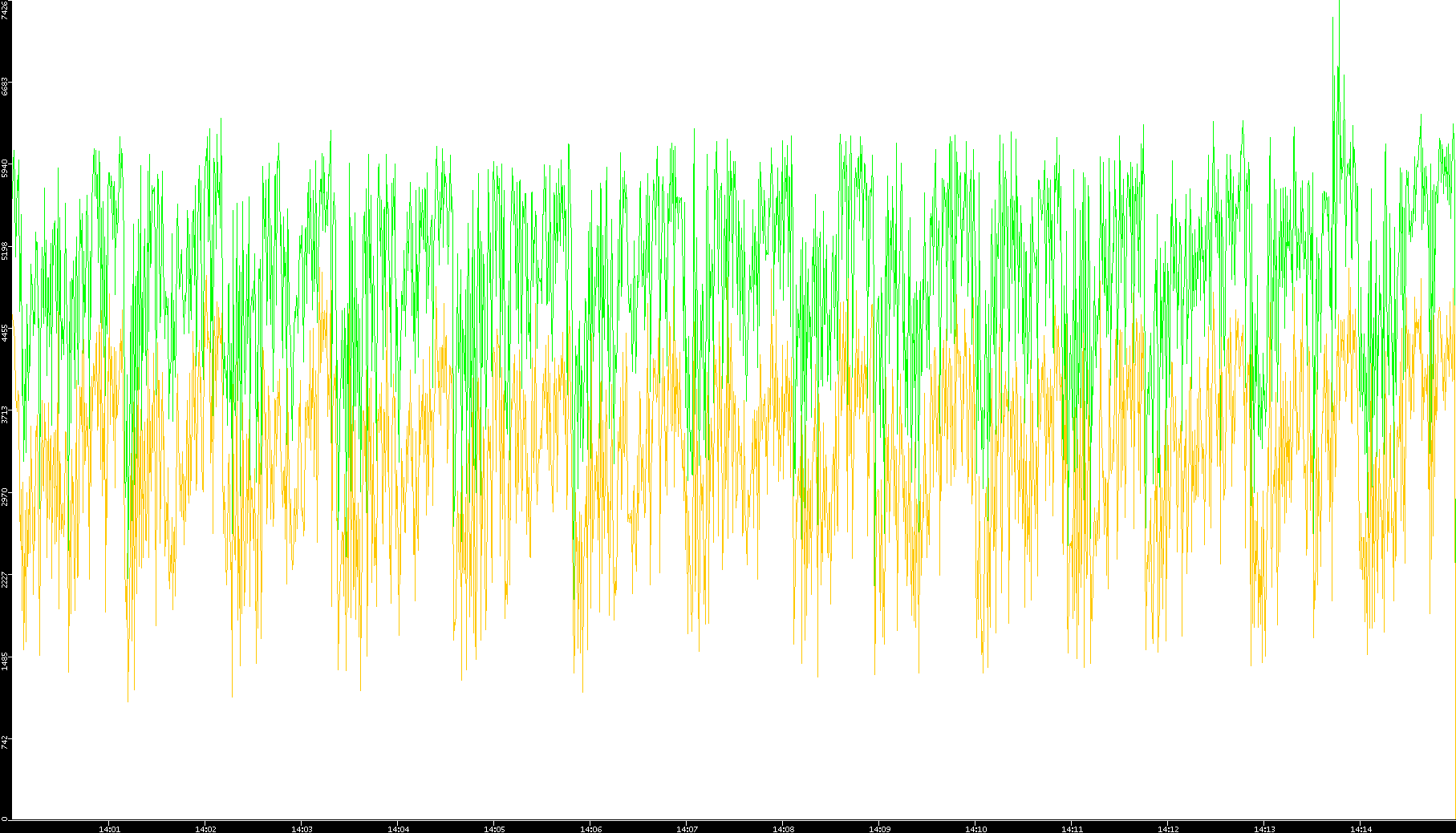Screen dimensions: 1456x833
Task: Select the 6683 value on vertical axis
Action: pyautogui.click(x=5, y=86)
